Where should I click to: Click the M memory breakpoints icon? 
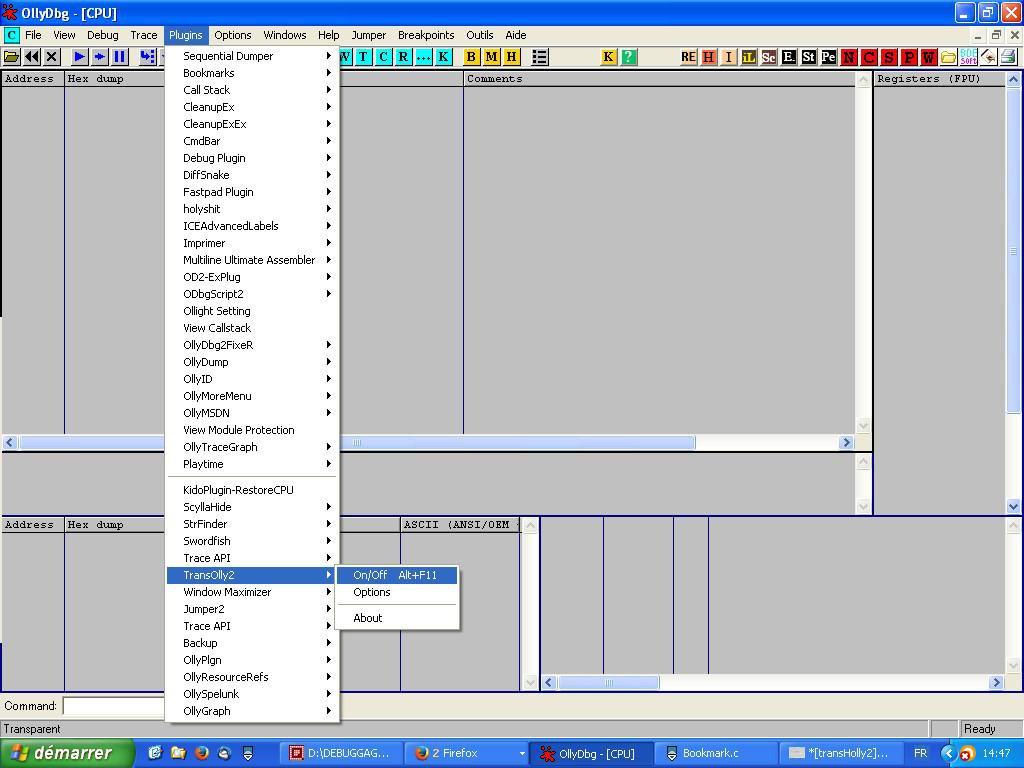pyautogui.click(x=492, y=57)
